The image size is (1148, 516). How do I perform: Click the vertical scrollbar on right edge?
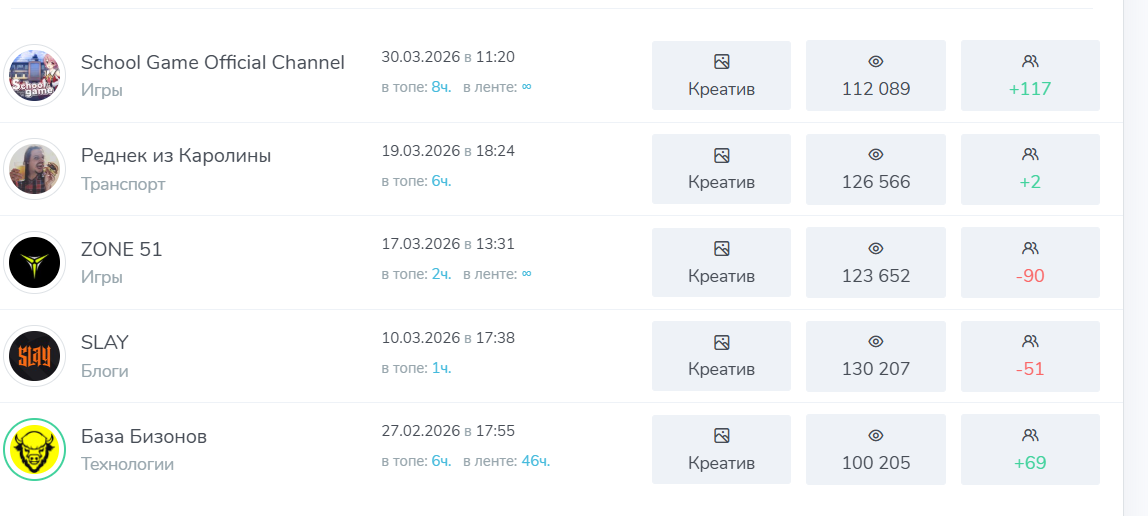click(1136, 258)
